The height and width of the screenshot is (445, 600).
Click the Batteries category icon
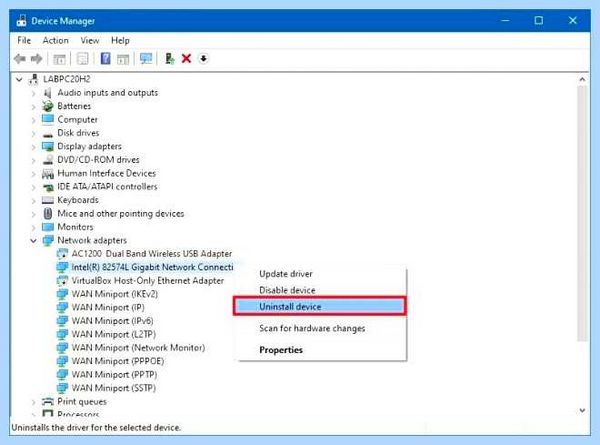click(47, 106)
